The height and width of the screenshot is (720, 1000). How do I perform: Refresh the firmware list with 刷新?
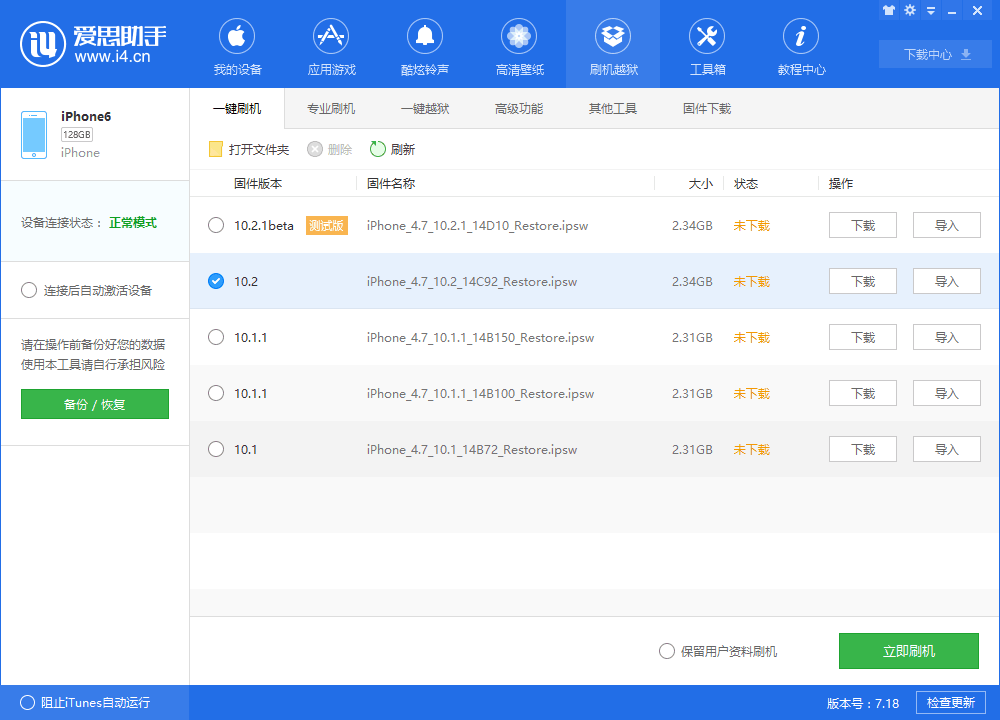click(388, 149)
